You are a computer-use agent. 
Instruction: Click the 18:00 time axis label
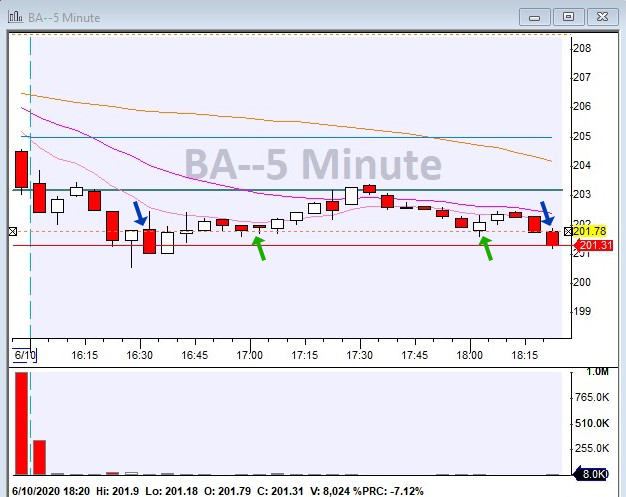pos(470,355)
